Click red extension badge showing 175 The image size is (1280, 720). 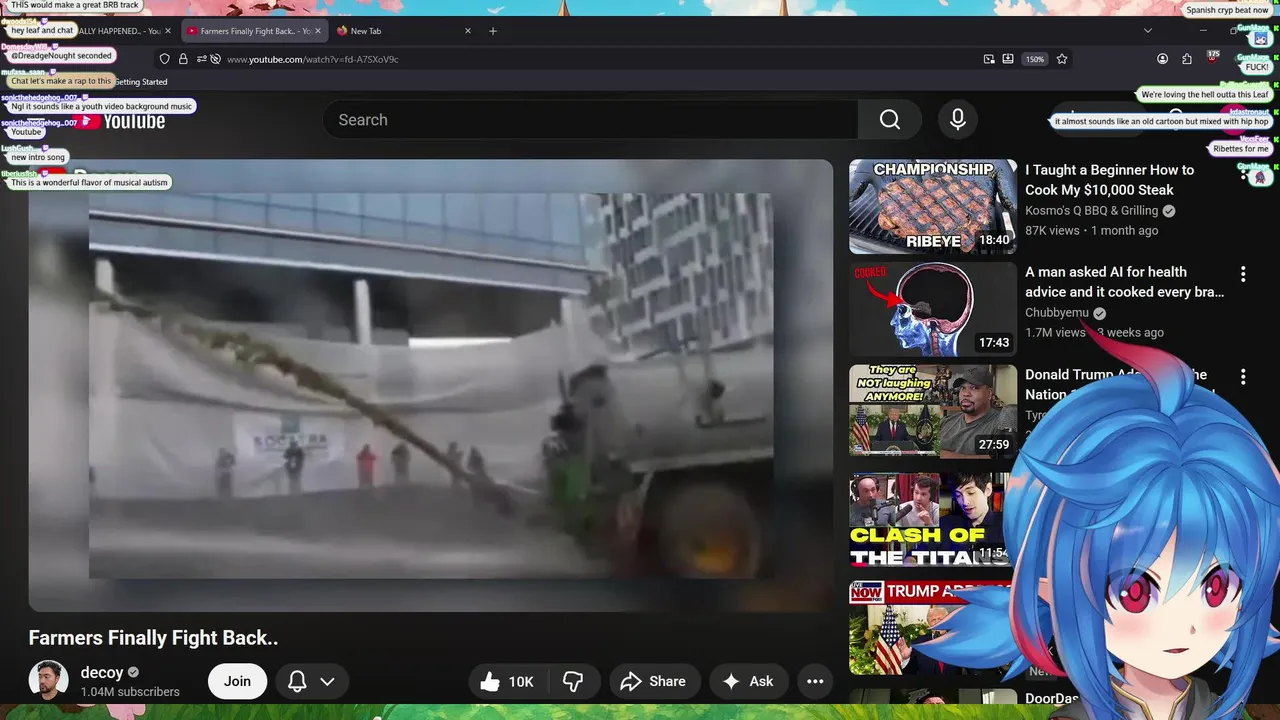click(x=1212, y=58)
